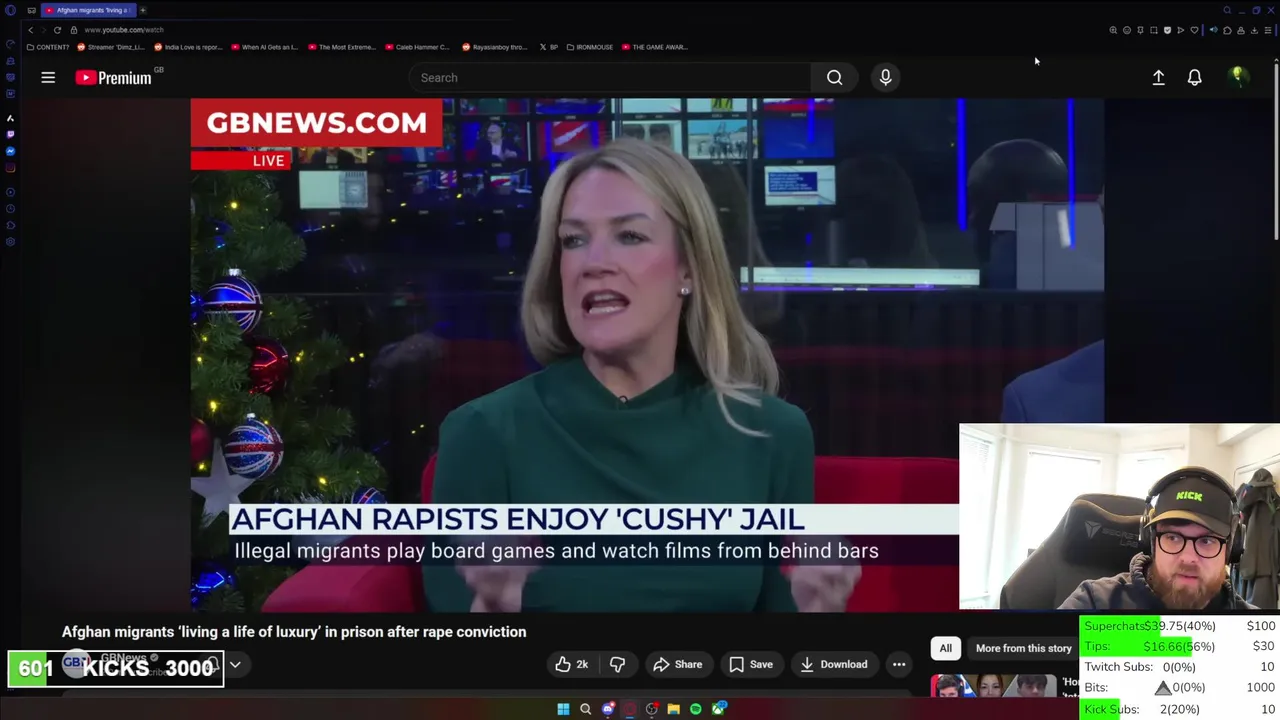
Task: Open Instagram in the browser sidebar
Action: [10, 167]
